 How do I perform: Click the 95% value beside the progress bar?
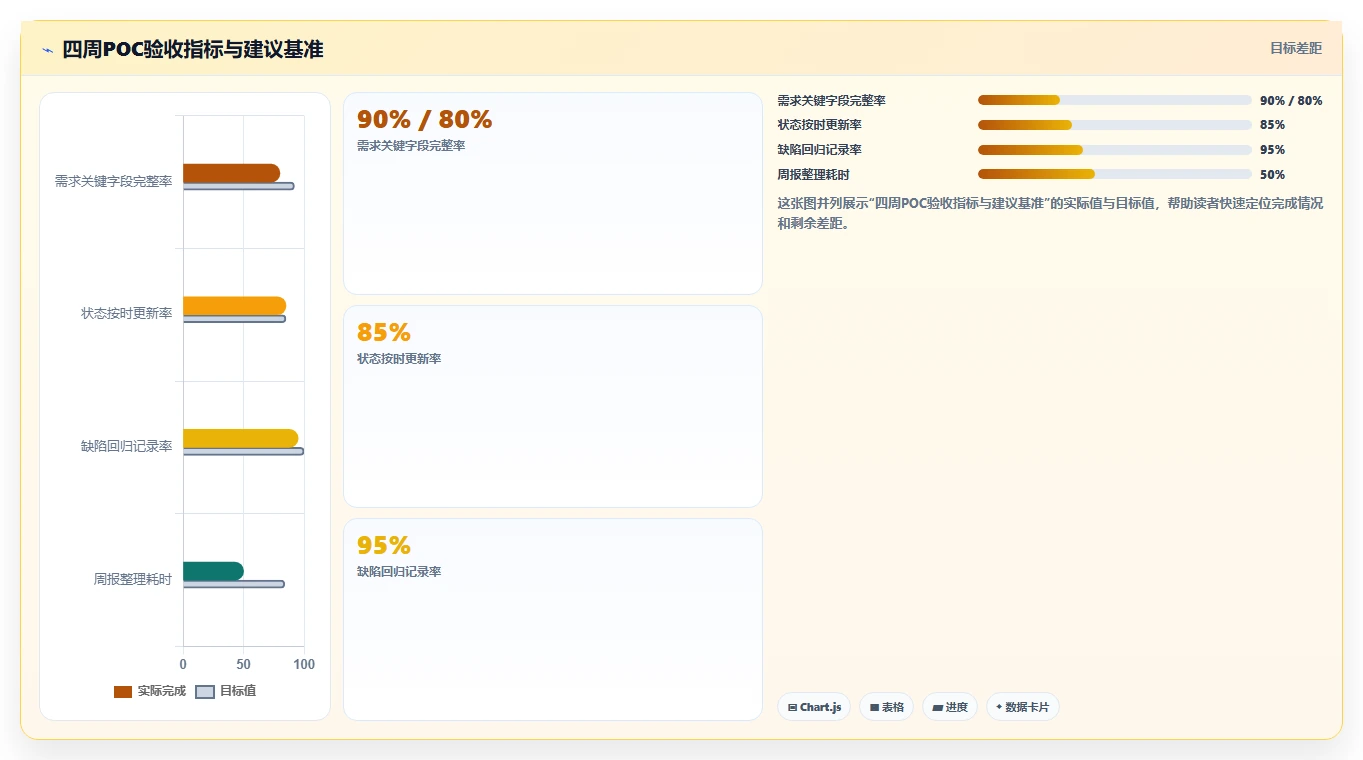point(1272,150)
